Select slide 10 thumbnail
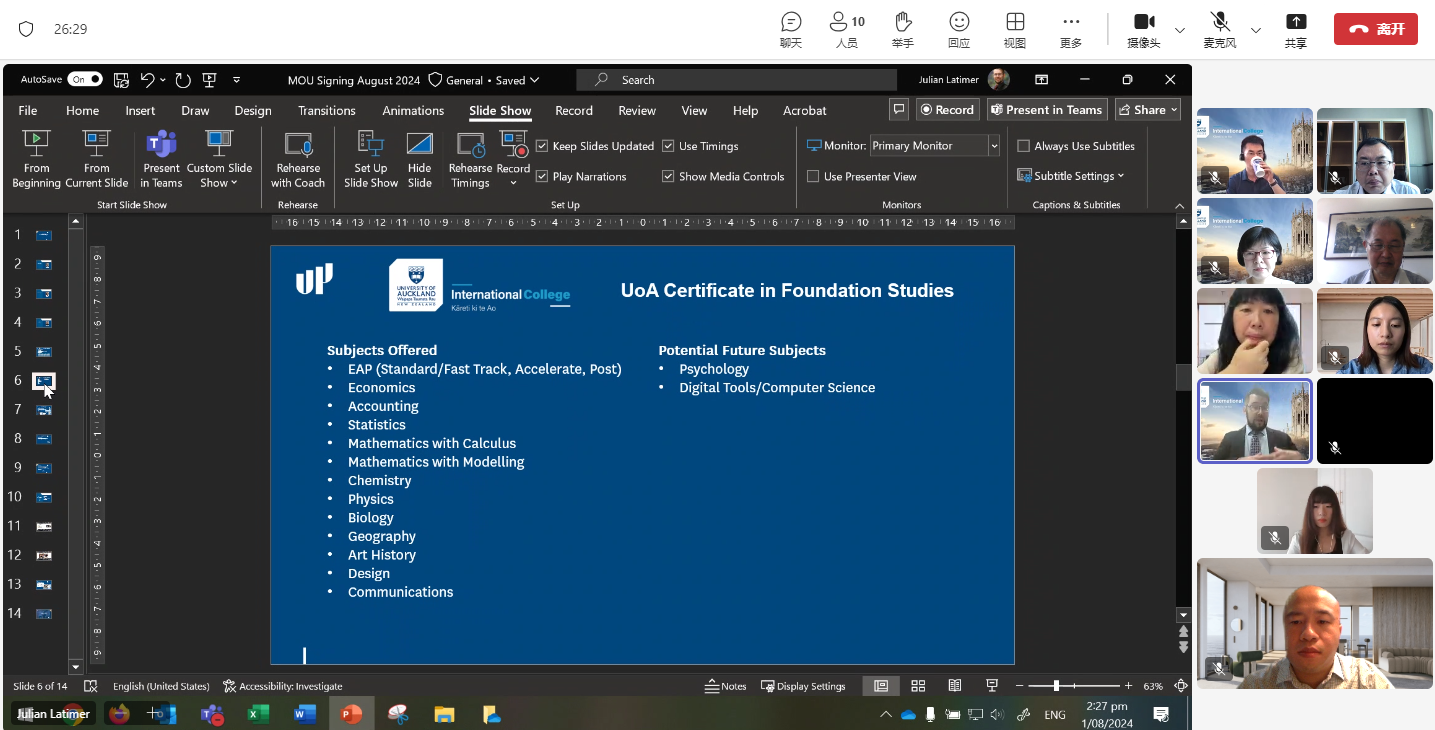 [x=44, y=496]
